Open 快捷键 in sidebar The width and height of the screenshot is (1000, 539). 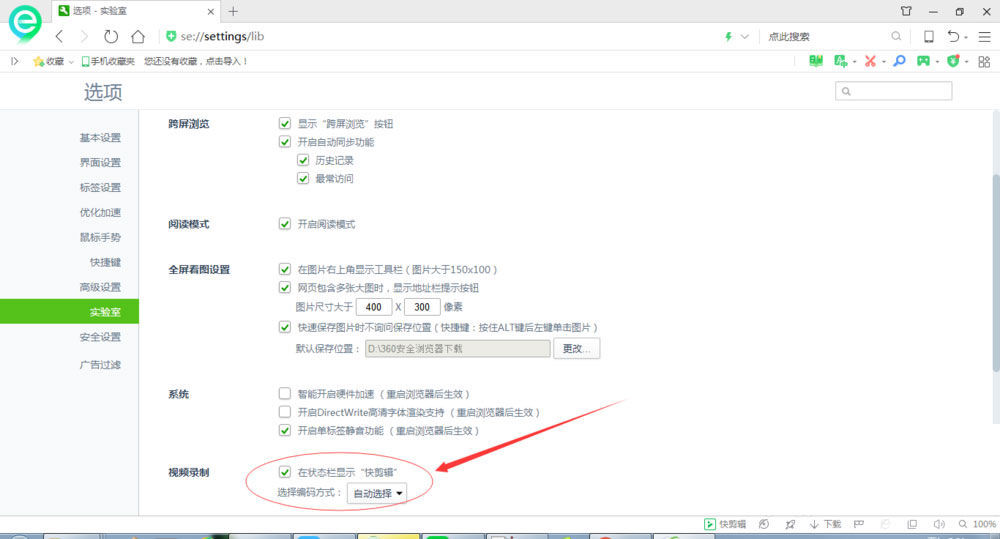pos(105,262)
